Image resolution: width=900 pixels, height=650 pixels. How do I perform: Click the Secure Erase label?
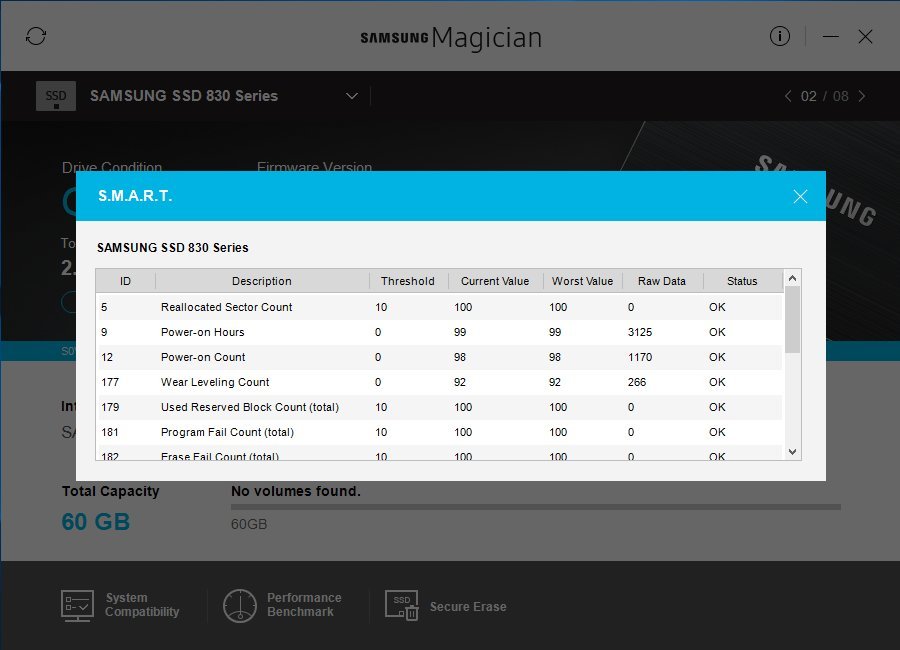click(468, 606)
